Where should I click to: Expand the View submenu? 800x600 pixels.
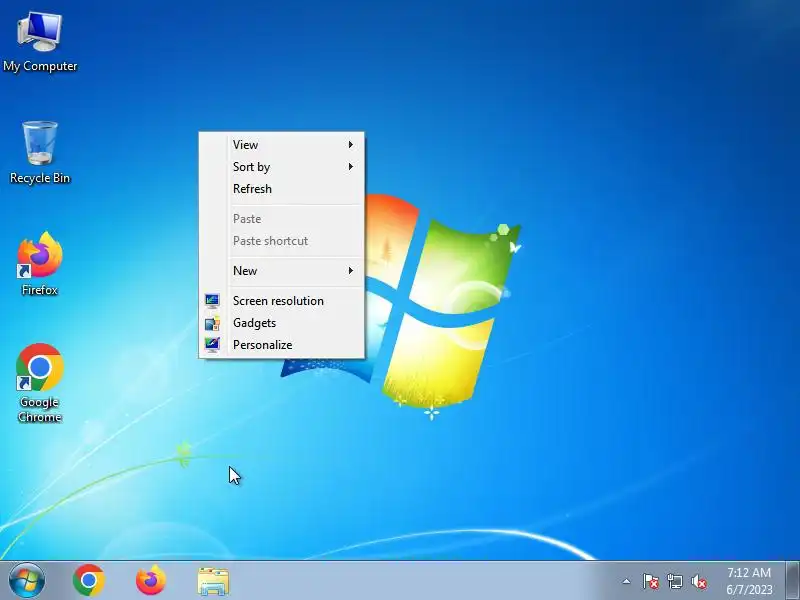point(282,145)
